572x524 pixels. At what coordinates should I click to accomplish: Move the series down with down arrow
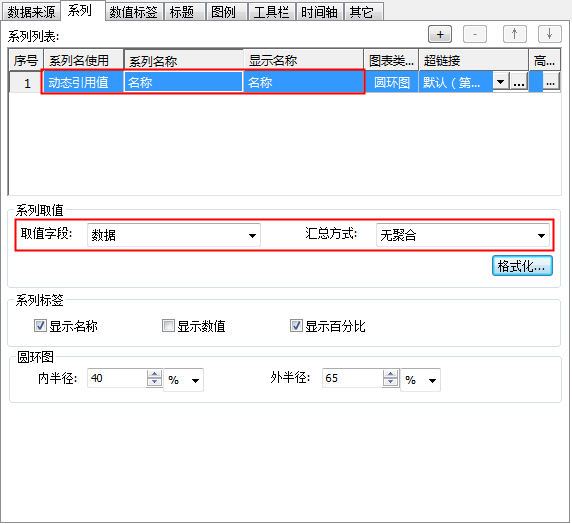click(x=549, y=34)
